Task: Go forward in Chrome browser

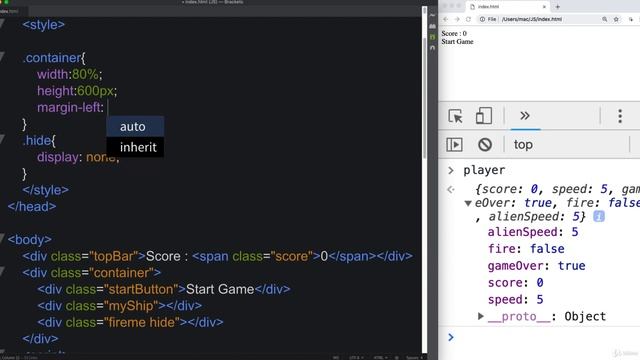Action: click(457, 19)
